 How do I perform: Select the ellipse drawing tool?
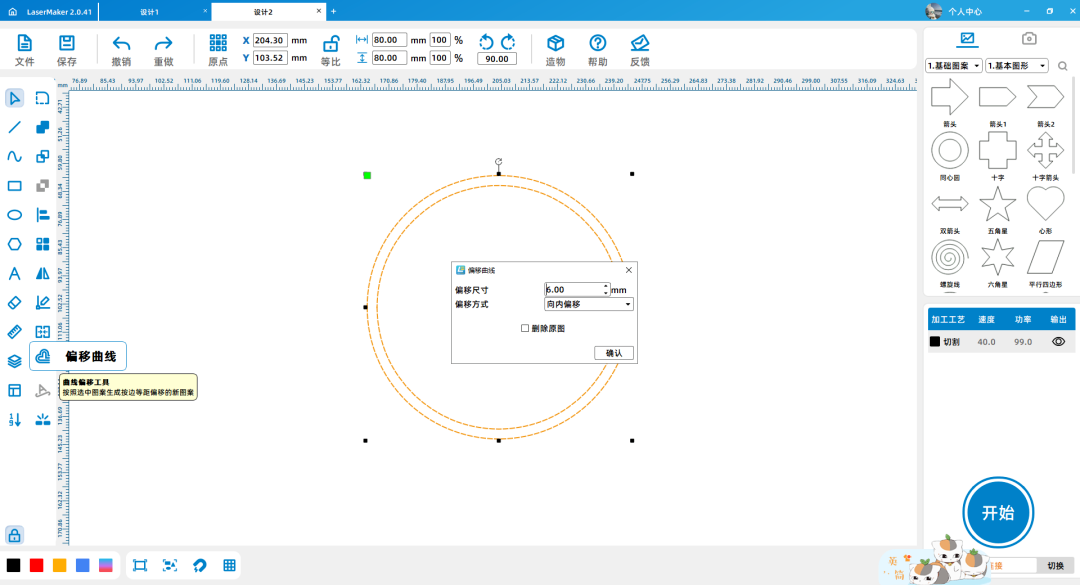point(15,215)
